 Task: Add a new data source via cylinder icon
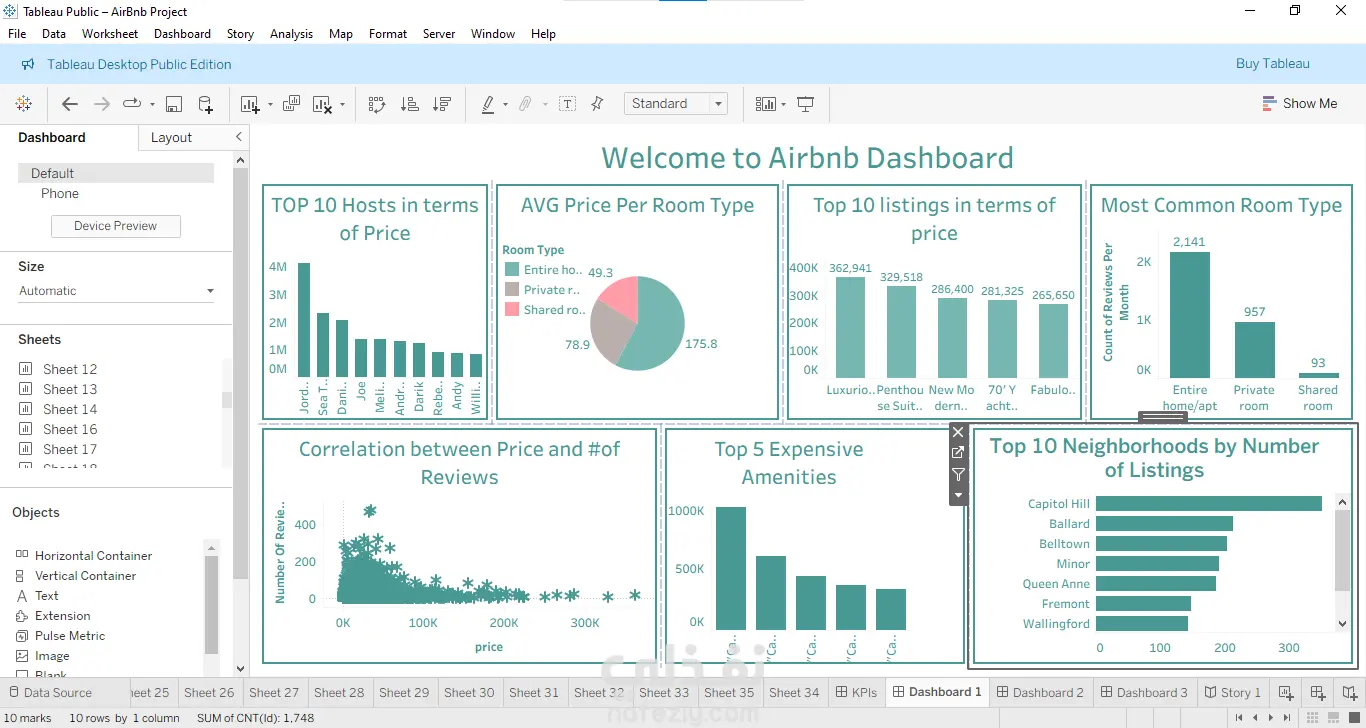point(205,104)
